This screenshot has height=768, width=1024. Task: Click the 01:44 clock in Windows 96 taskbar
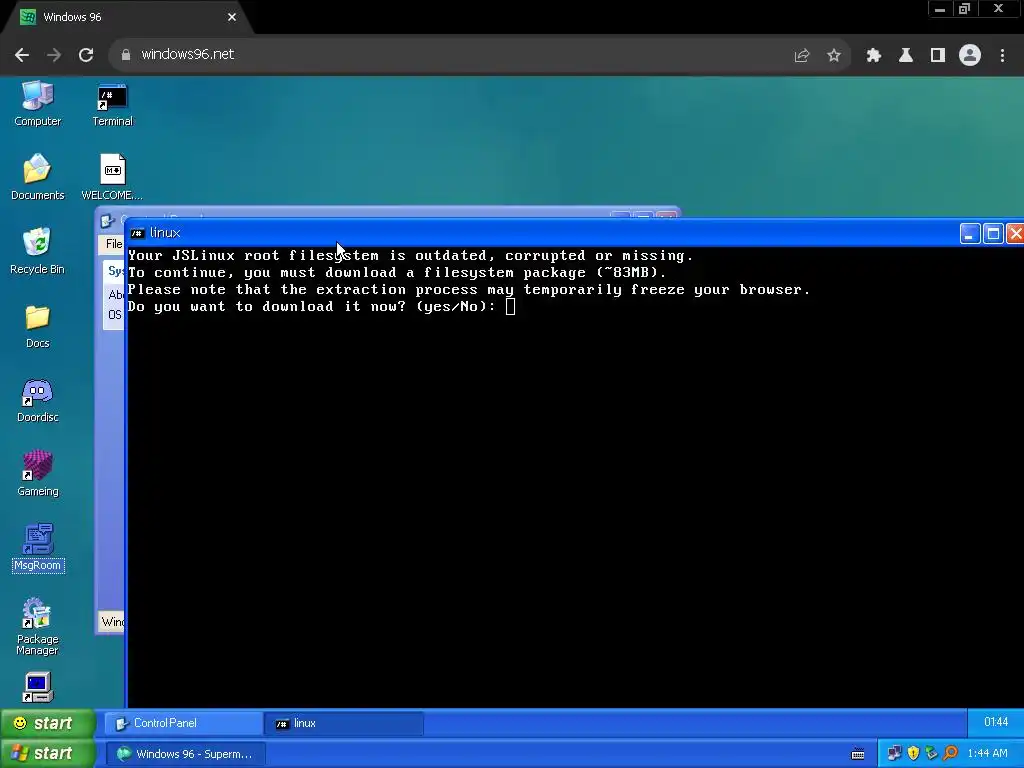tap(995, 722)
